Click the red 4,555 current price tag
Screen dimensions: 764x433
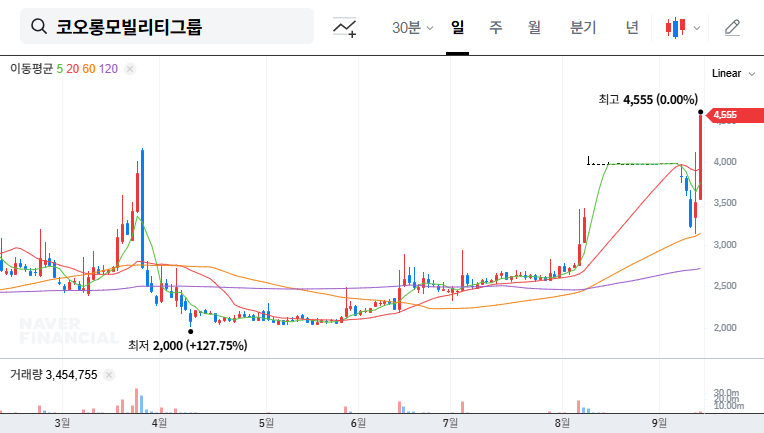pos(735,115)
